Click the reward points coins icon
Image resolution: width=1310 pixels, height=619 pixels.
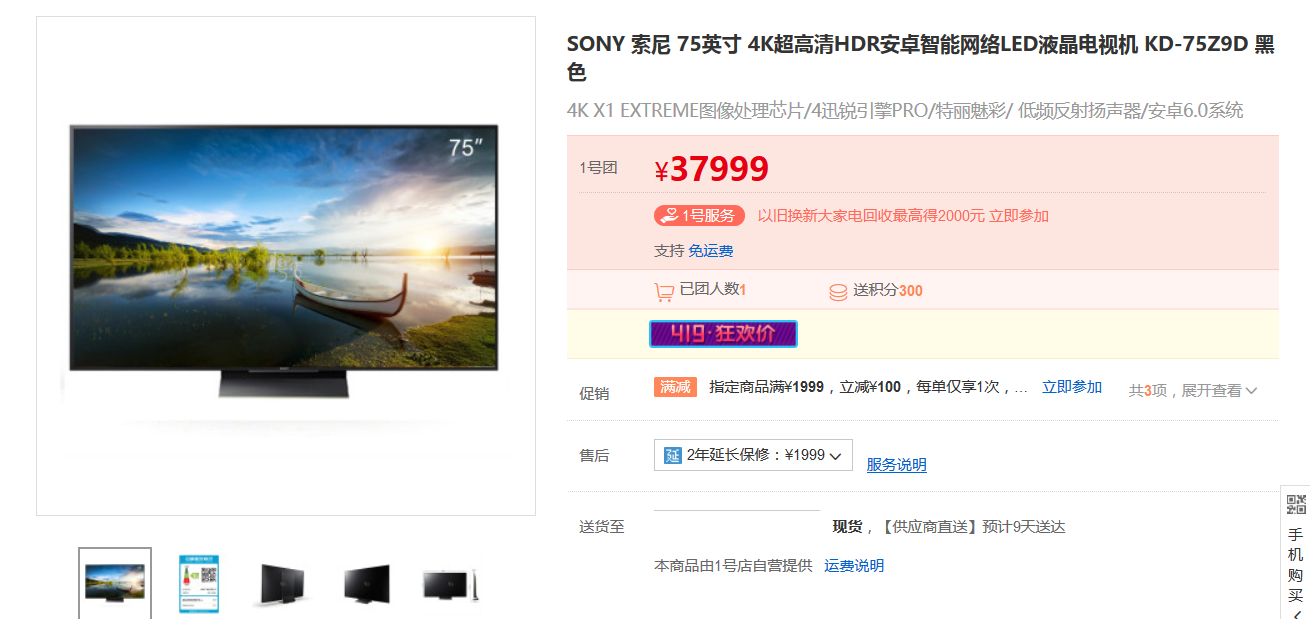[x=838, y=292]
